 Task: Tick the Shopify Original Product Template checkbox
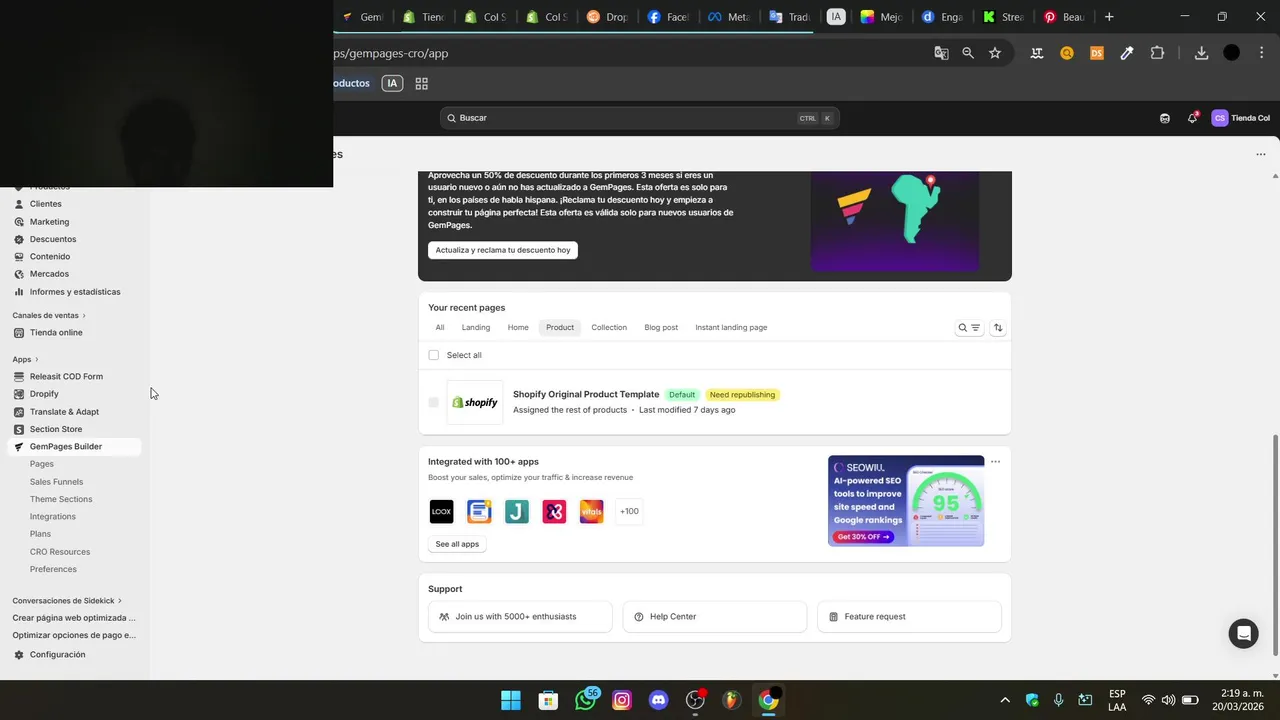click(x=433, y=402)
